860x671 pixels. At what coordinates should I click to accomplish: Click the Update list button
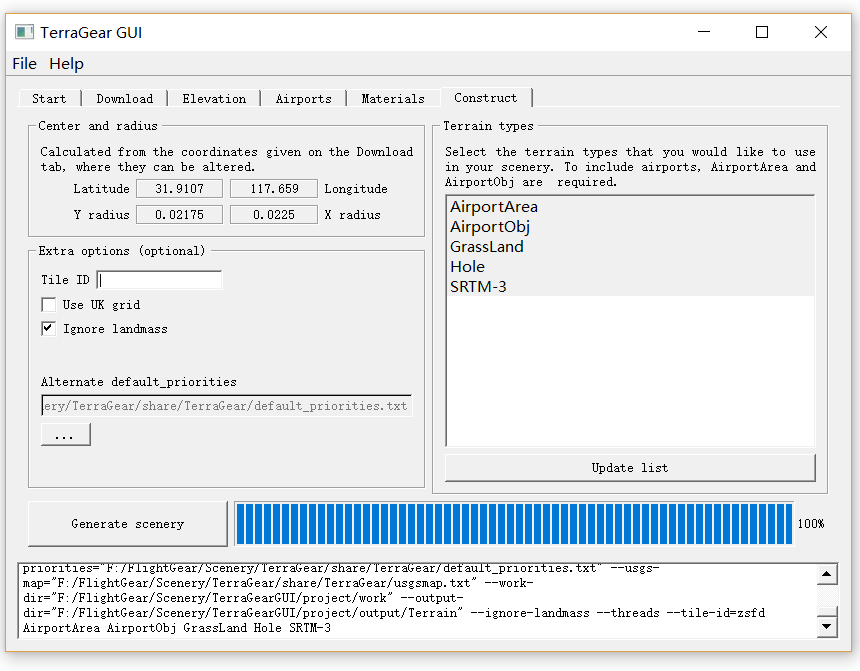630,468
